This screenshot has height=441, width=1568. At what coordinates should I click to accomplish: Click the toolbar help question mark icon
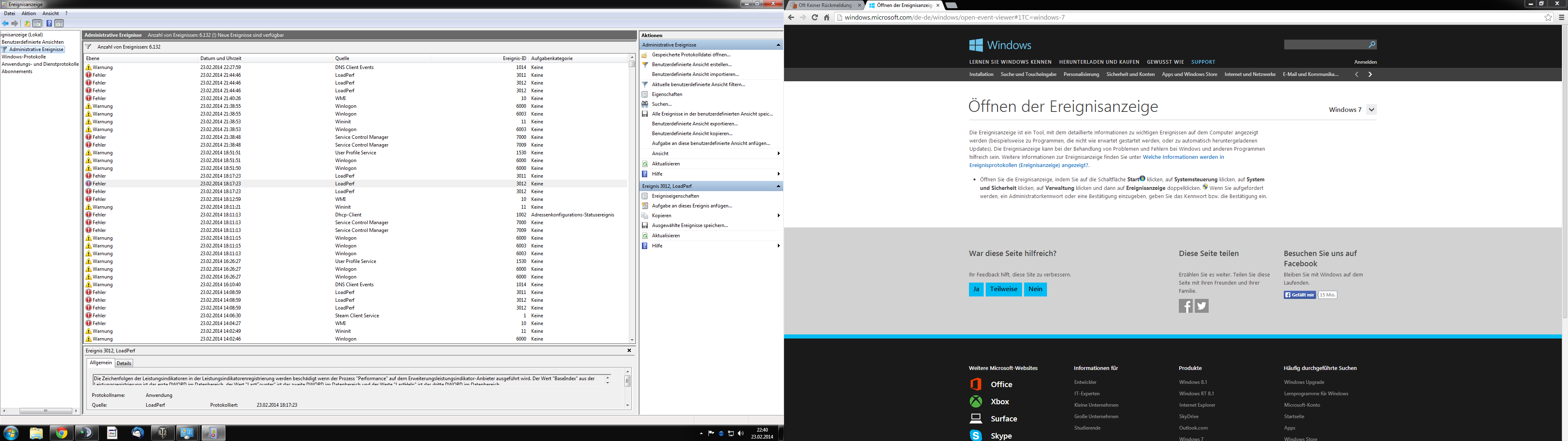pos(49,24)
